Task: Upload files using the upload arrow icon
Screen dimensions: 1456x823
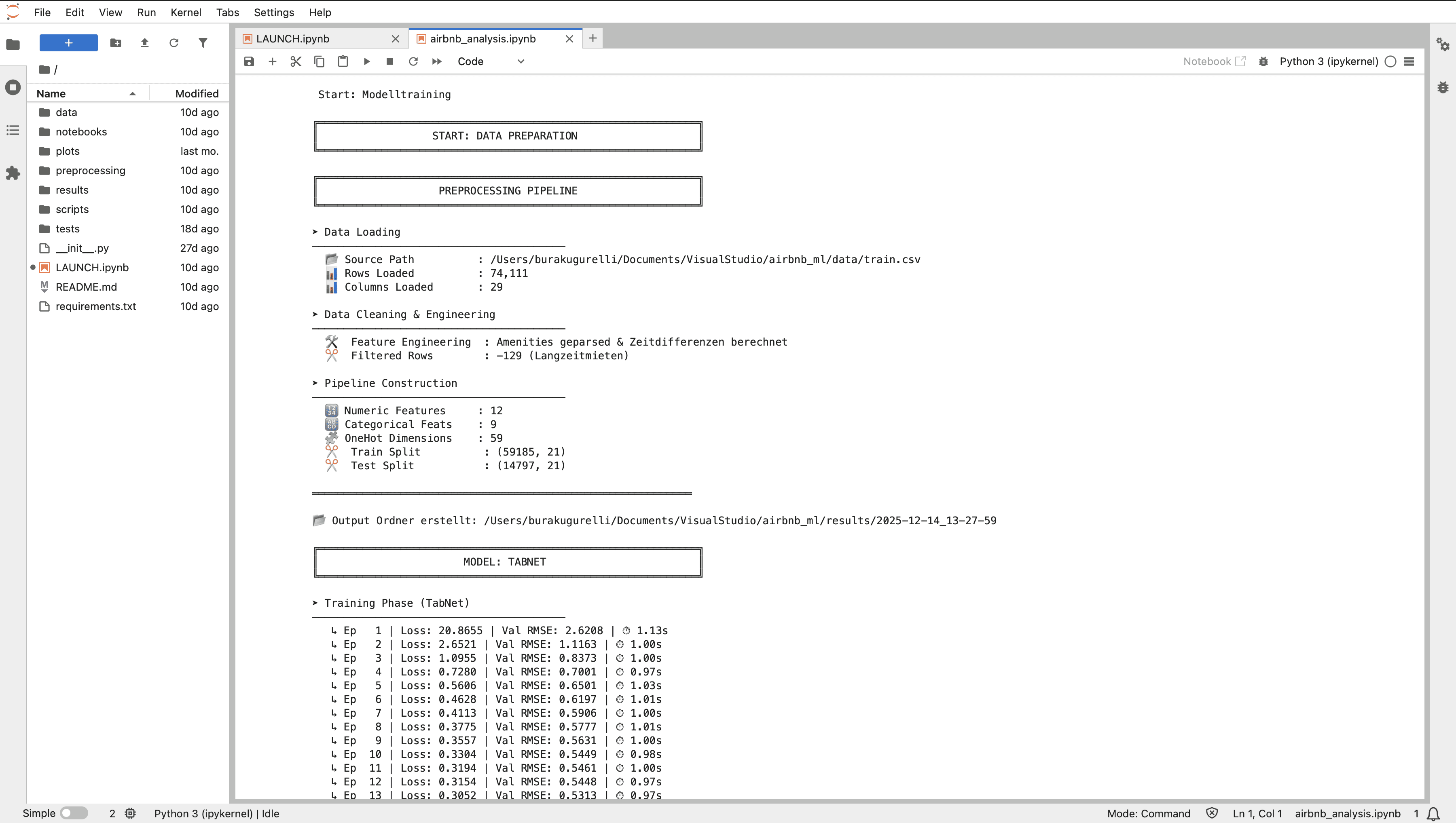Action: point(145,43)
